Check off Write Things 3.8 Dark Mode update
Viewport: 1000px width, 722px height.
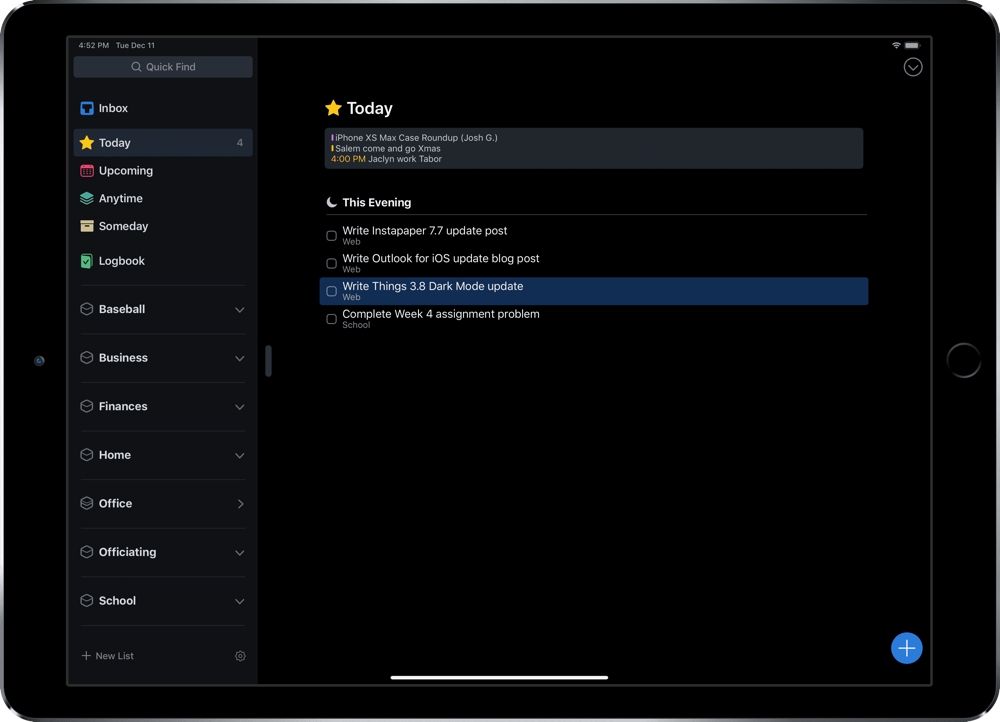[x=332, y=291]
